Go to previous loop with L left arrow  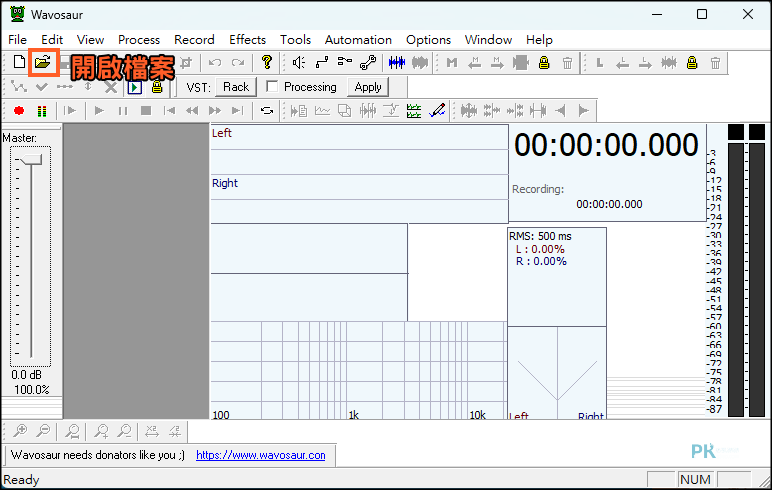pyautogui.click(x=622, y=63)
